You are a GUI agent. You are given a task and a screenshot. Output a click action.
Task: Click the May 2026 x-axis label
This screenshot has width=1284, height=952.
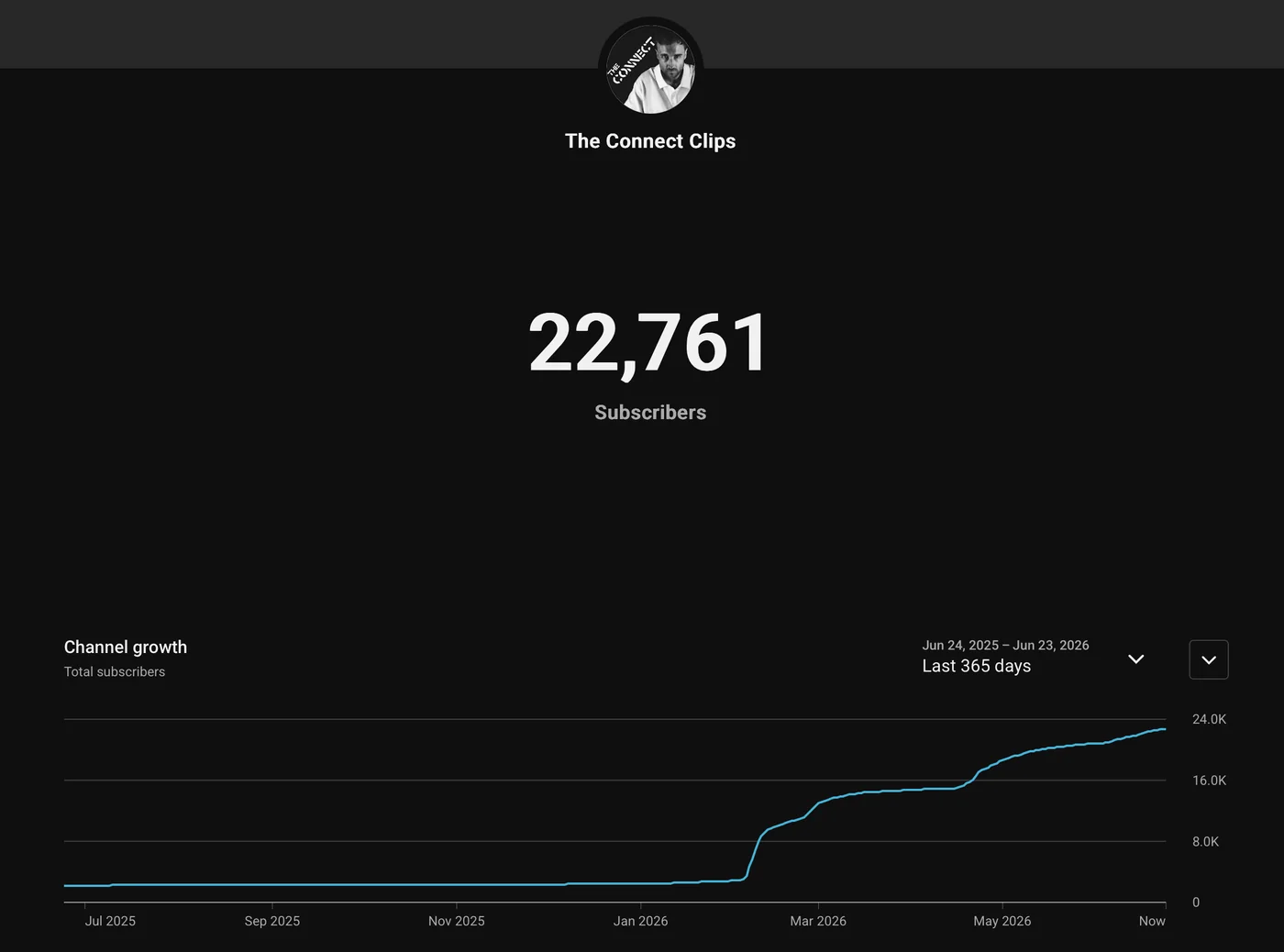1002,921
